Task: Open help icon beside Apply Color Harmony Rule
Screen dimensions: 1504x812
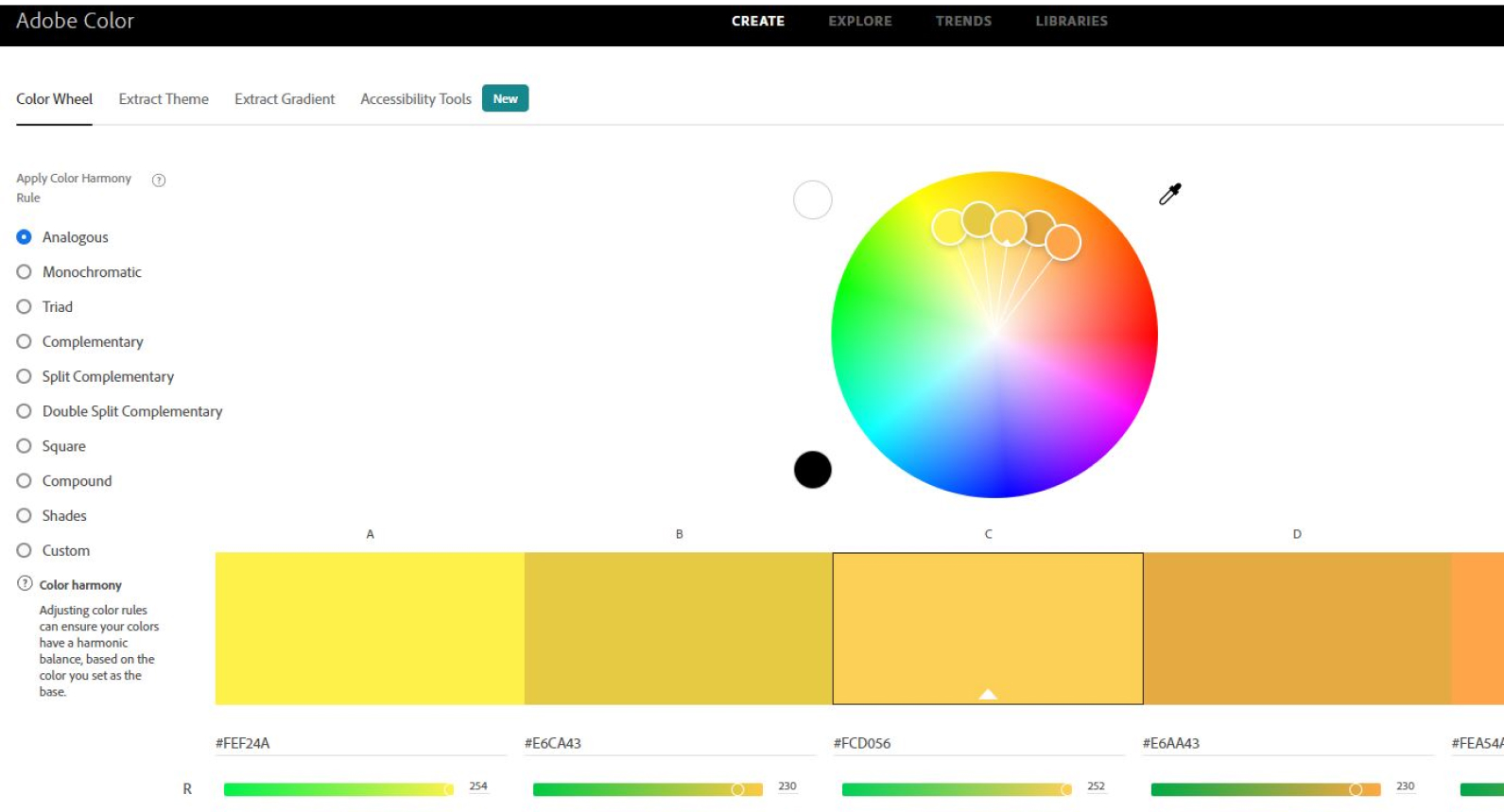Action: coord(159,180)
